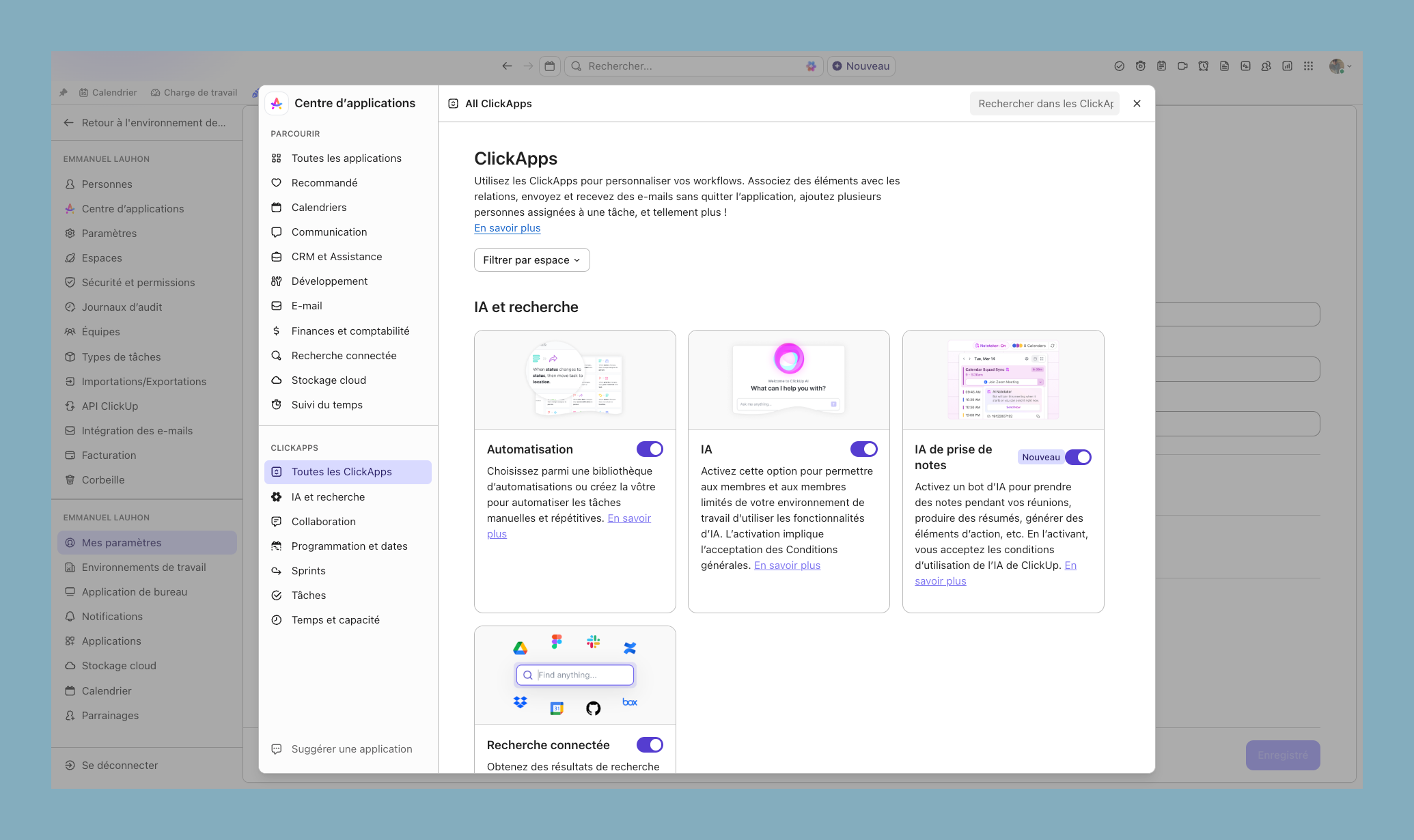Screen dimensions: 1414x840
Task: Click the Google Calendar icon in Recherche connectée card
Action: click(557, 708)
